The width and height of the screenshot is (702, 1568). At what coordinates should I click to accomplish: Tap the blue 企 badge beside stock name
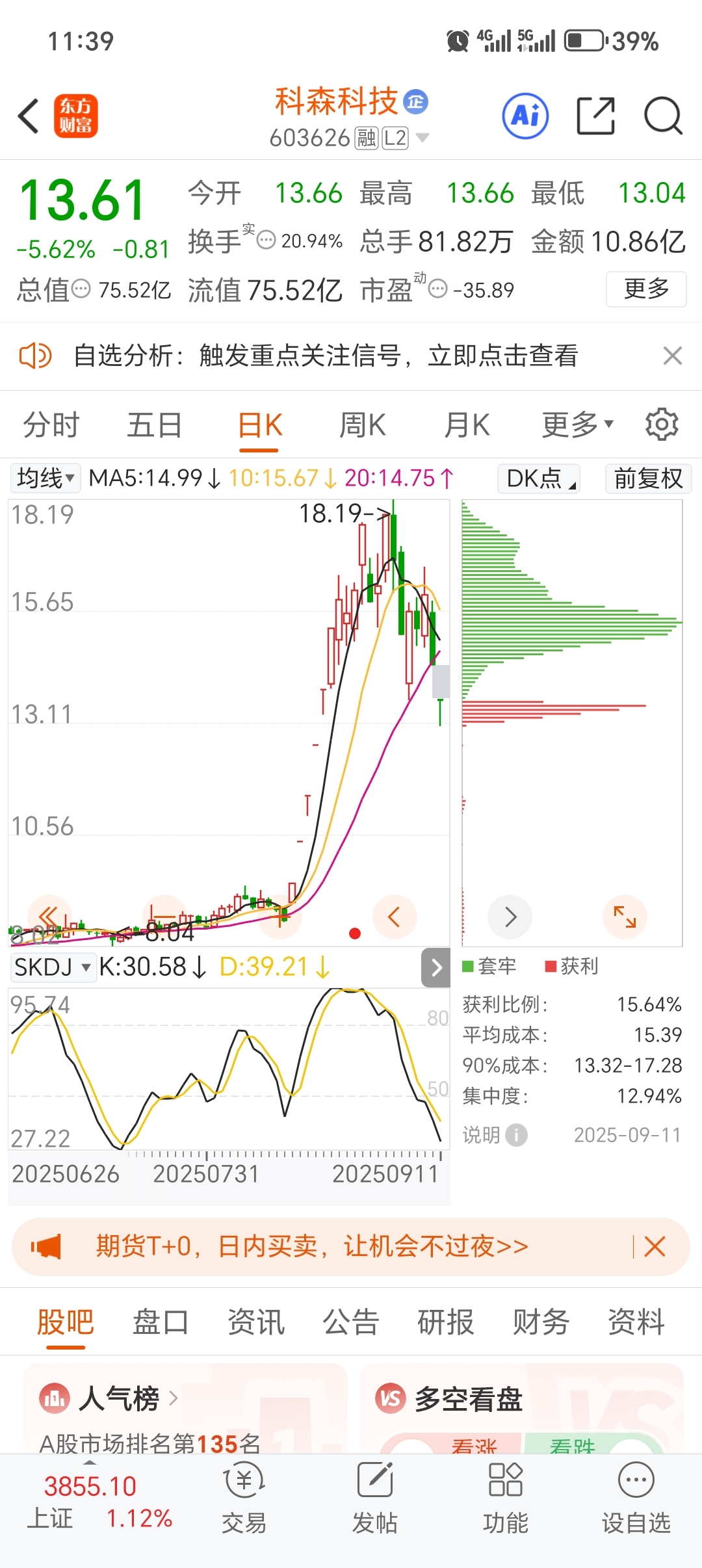(x=415, y=101)
